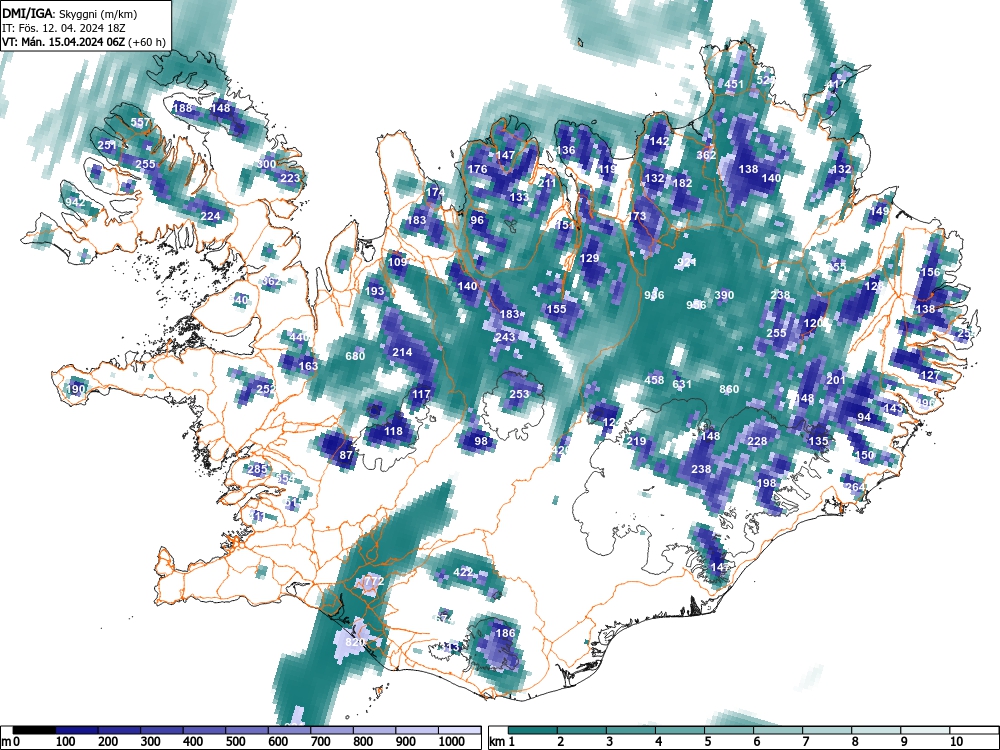Select the value '186' on the southern glacier
Viewport: 1000px width, 750px height.
pyautogui.click(x=505, y=633)
